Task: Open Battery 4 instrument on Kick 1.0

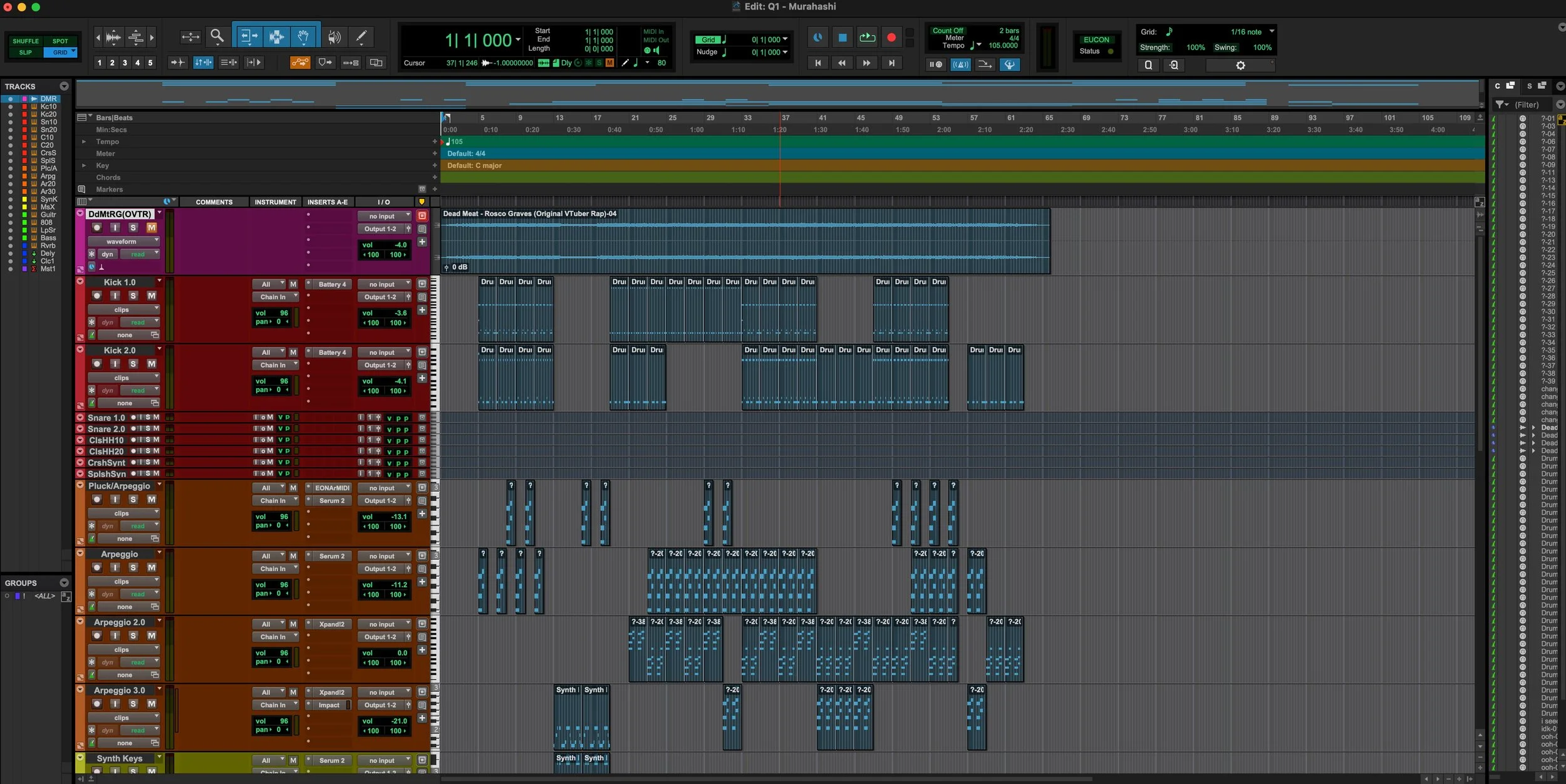Action: tap(331, 284)
